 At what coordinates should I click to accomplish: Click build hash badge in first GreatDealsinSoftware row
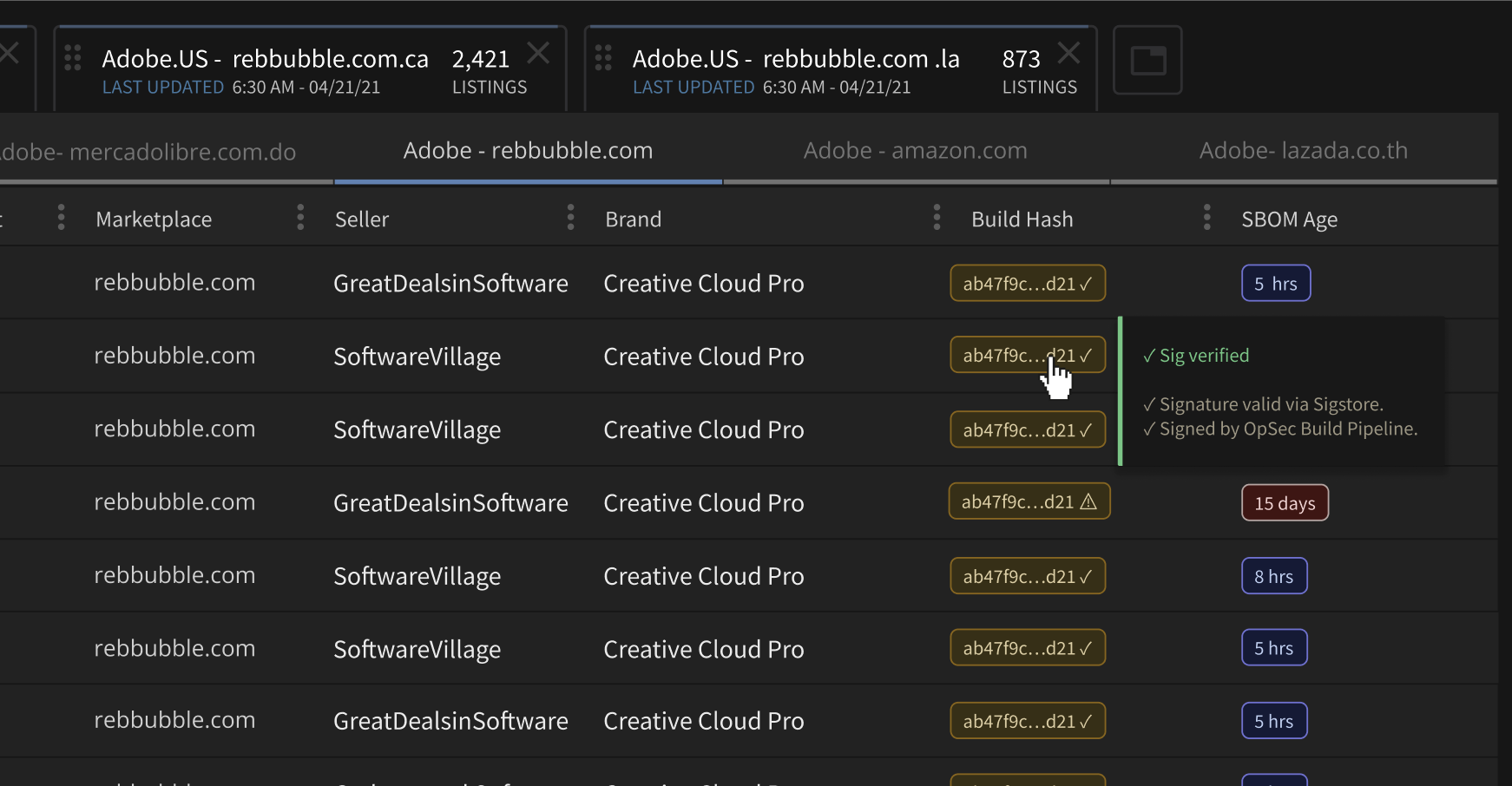click(1028, 283)
